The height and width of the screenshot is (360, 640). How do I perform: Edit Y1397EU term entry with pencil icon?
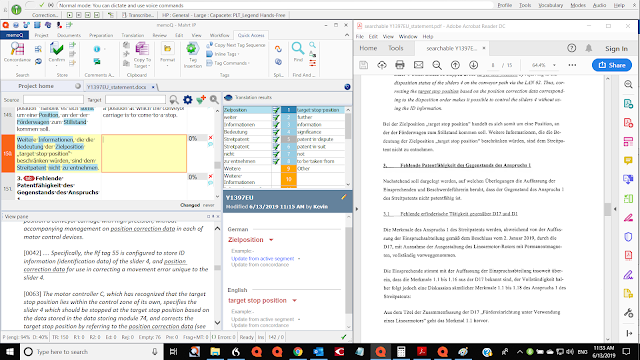tap(344, 197)
